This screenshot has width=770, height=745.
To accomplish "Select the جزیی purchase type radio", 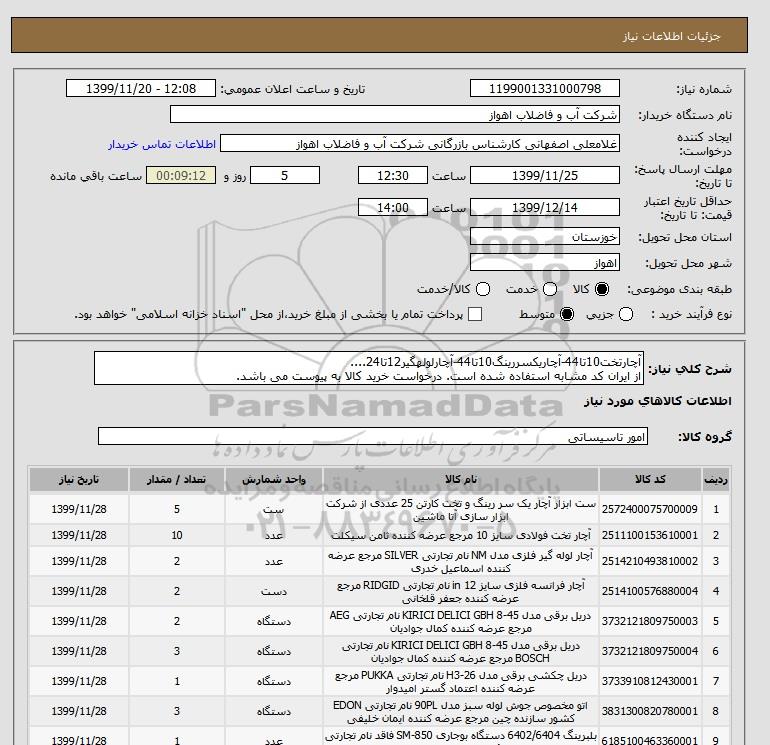I will (626, 314).
